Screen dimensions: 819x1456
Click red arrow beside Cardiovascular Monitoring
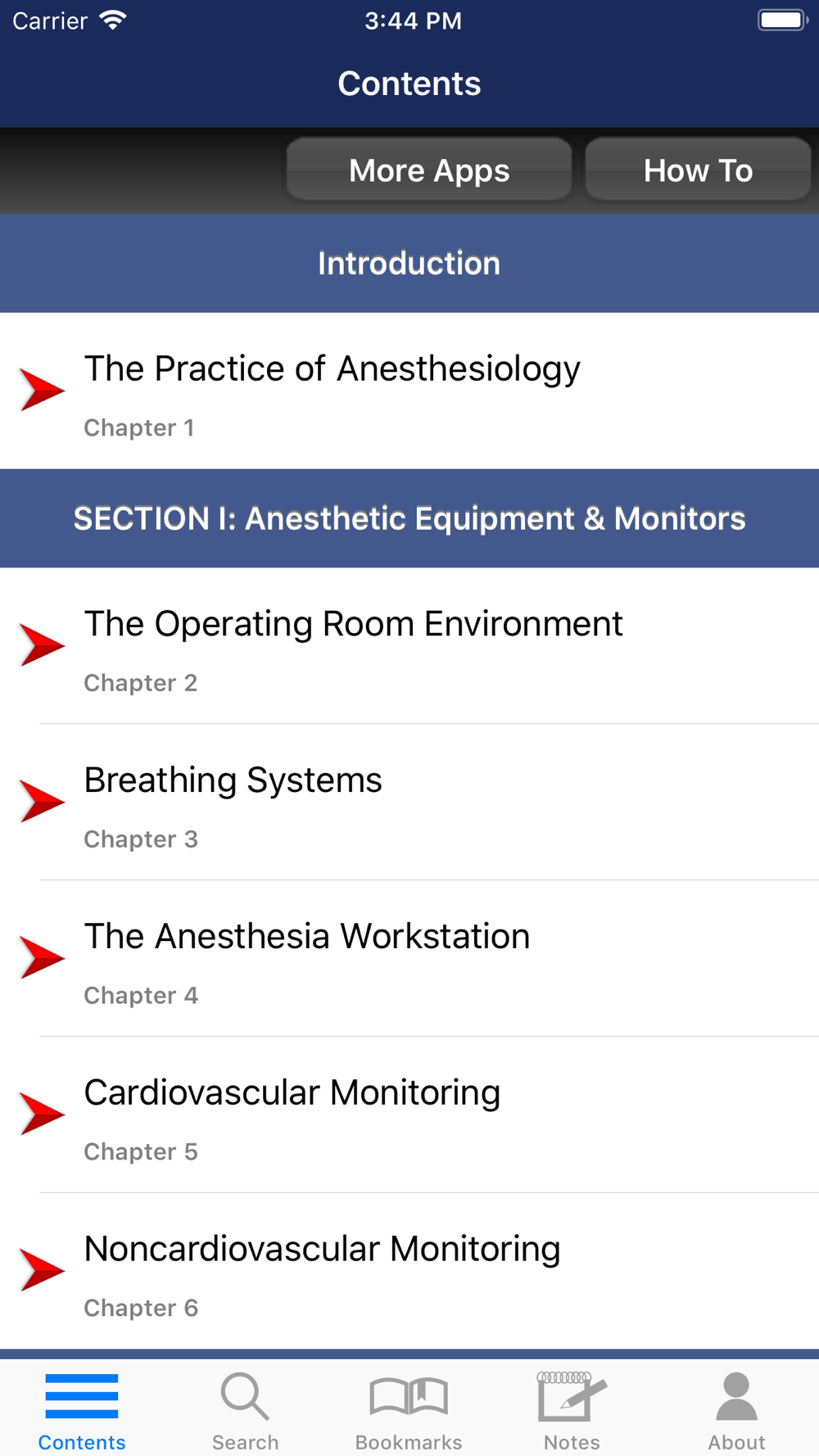tap(42, 1114)
